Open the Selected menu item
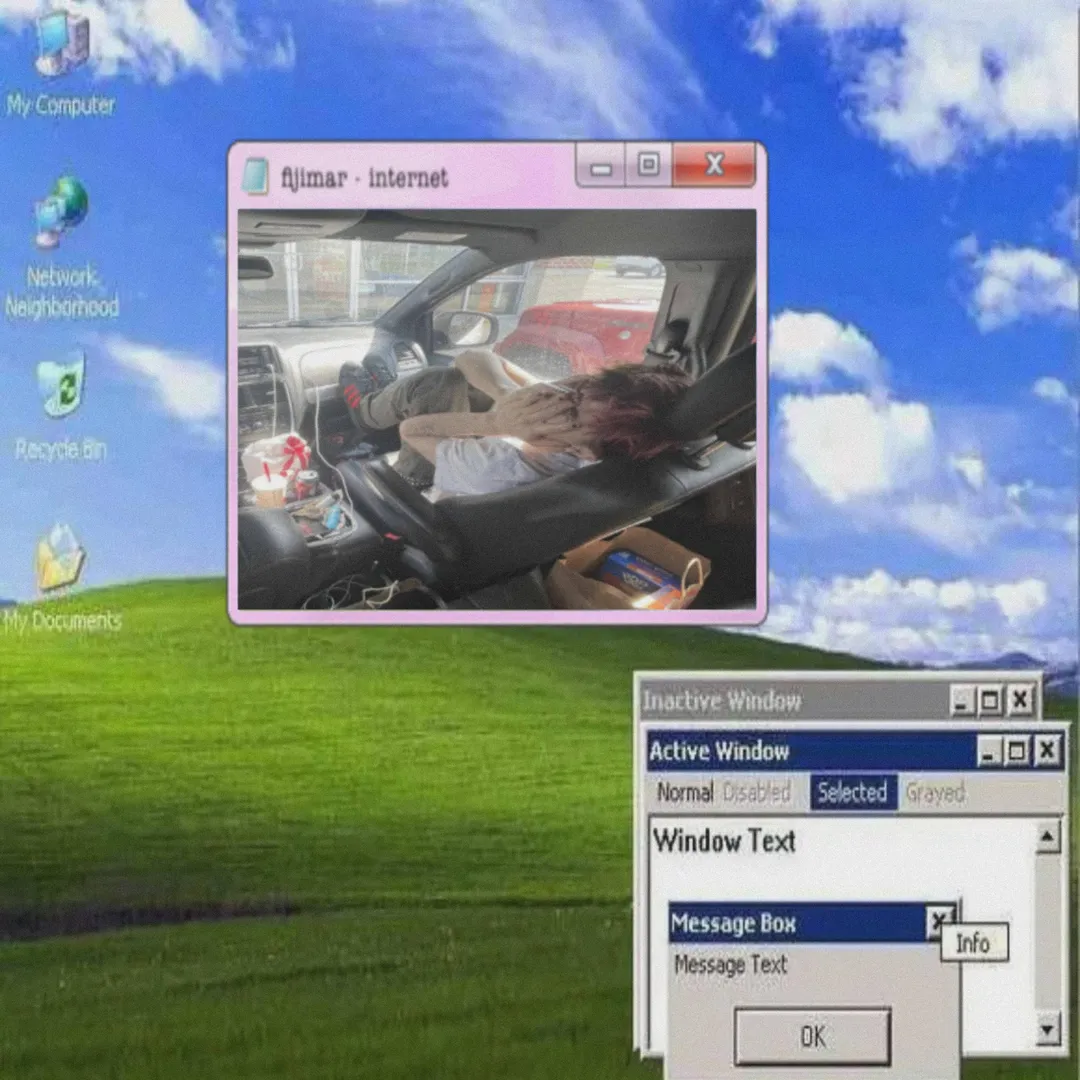Viewport: 1080px width, 1080px height. 852,793
